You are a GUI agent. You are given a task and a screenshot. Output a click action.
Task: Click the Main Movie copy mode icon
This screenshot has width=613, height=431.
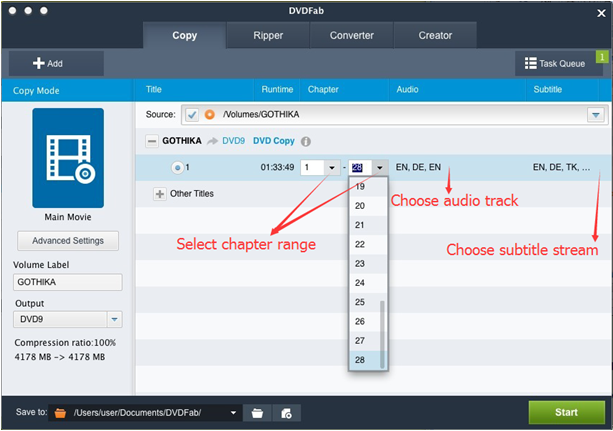click(x=68, y=158)
